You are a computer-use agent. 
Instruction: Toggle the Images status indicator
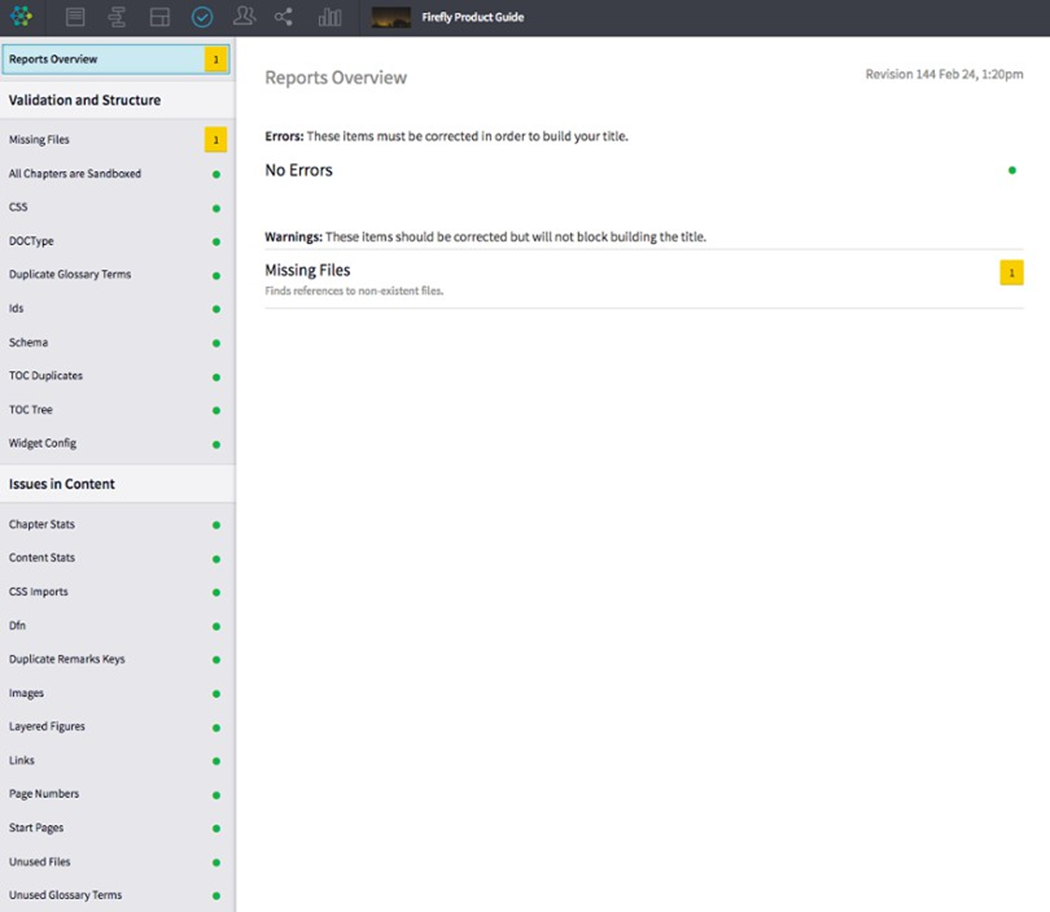tap(214, 693)
